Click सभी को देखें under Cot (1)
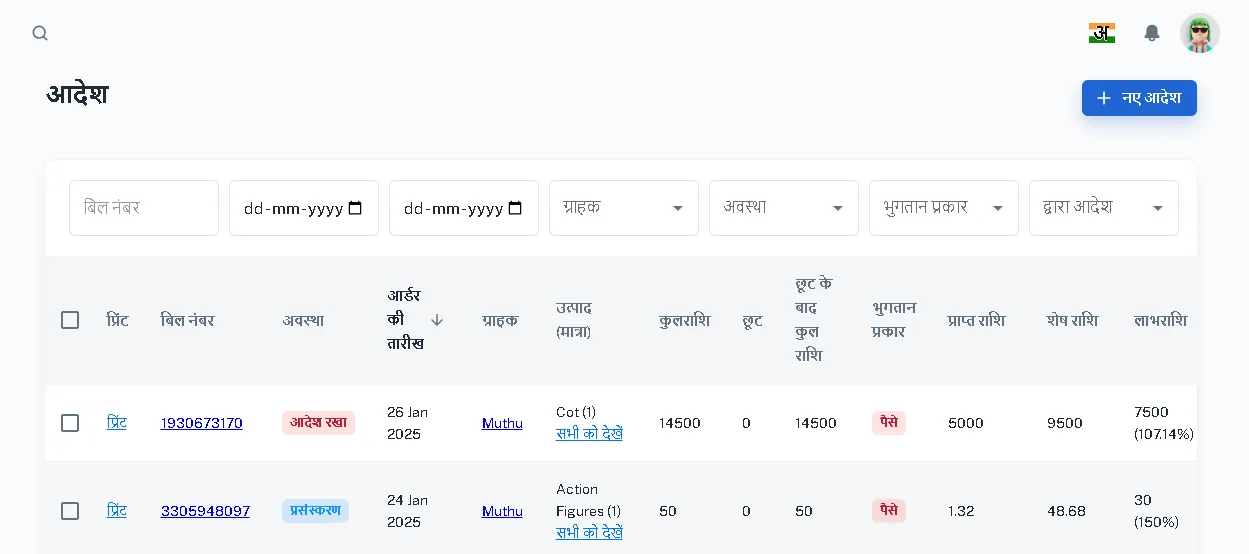1249x554 pixels. coord(589,434)
